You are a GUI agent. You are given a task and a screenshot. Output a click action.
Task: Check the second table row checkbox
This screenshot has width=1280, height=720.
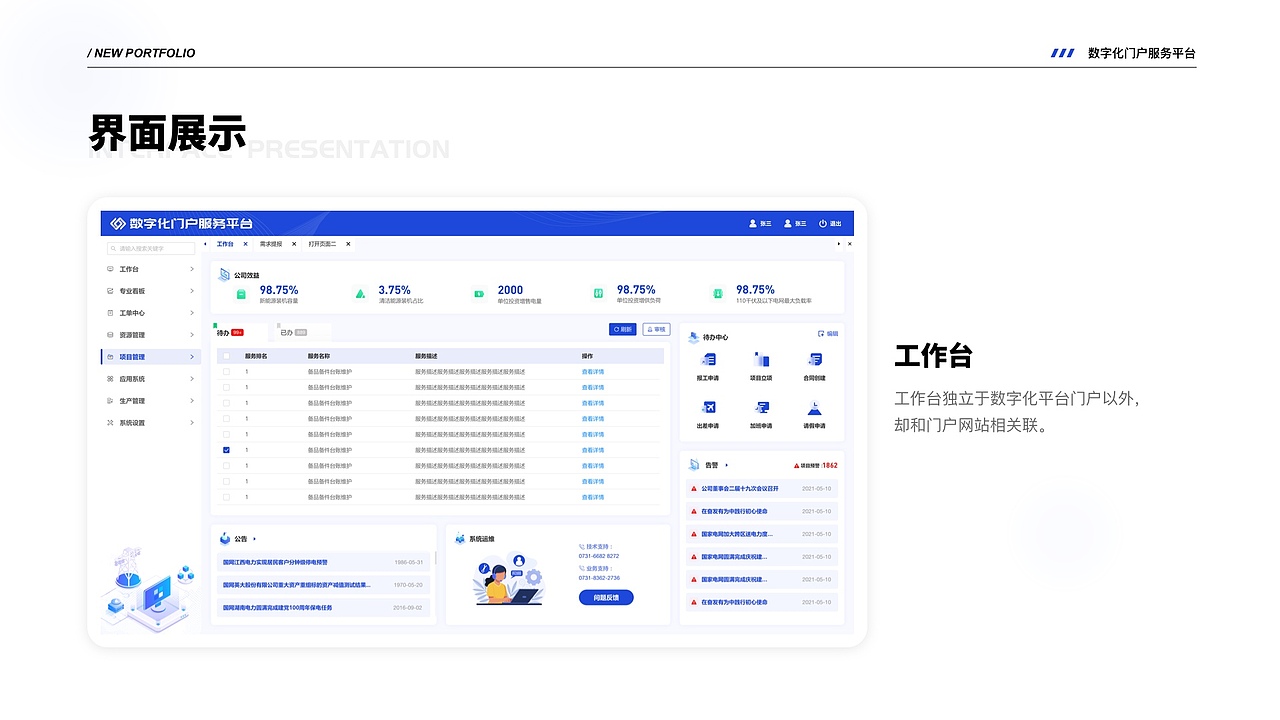coord(226,387)
